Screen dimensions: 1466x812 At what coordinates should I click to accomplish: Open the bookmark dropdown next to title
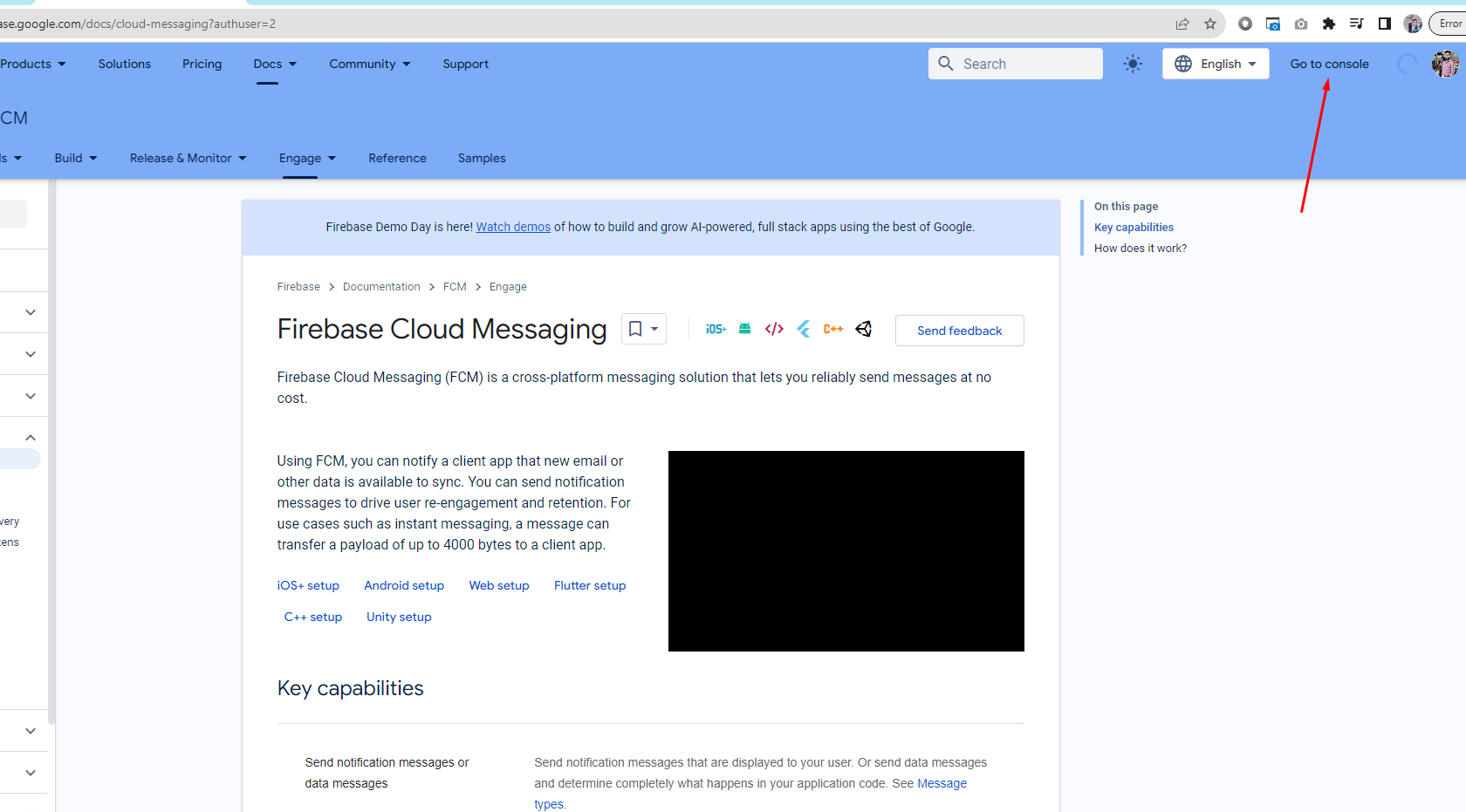644,329
